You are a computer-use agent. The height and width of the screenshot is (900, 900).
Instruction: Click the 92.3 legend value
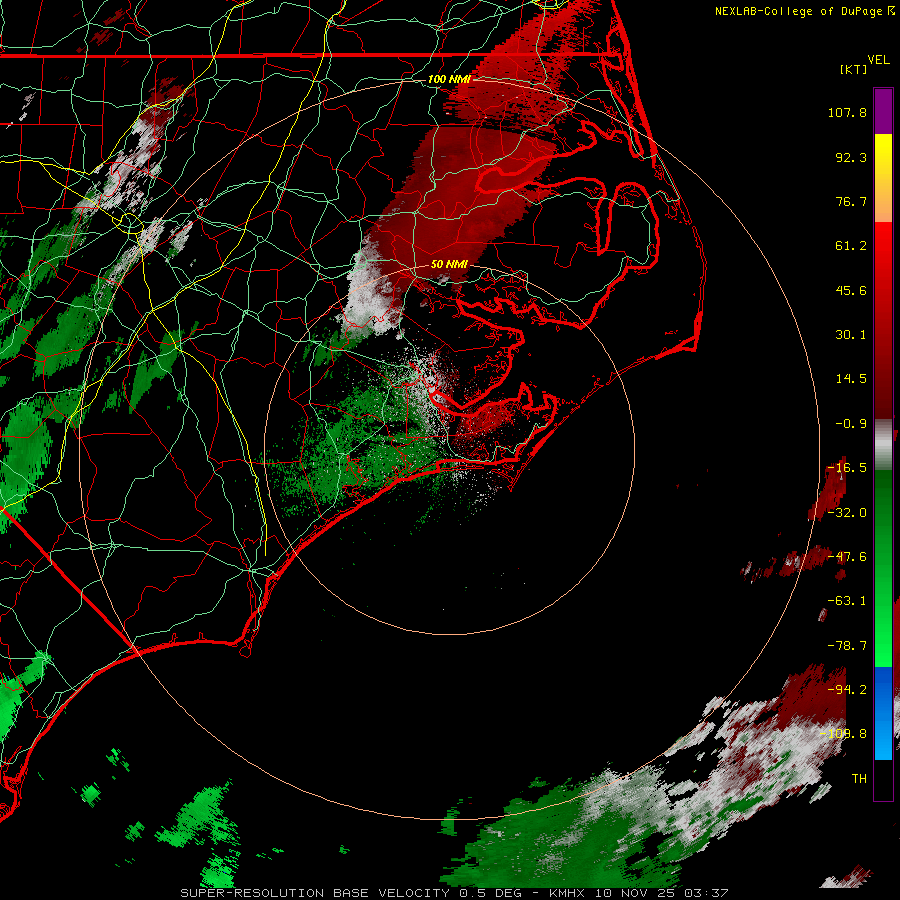click(x=851, y=157)
